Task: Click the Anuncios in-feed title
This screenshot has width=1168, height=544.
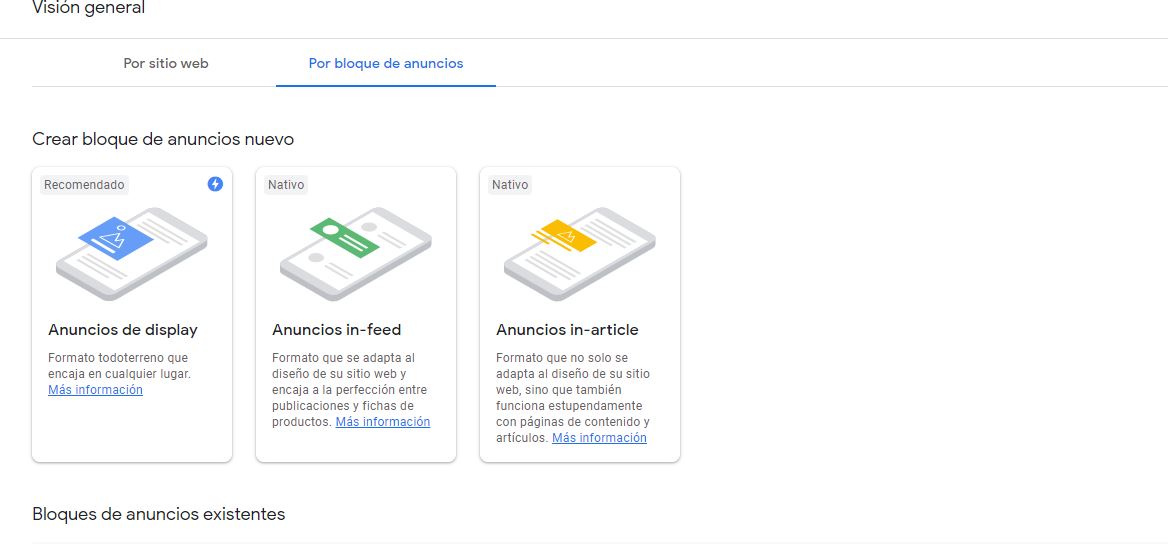Action: coord(337,329)
